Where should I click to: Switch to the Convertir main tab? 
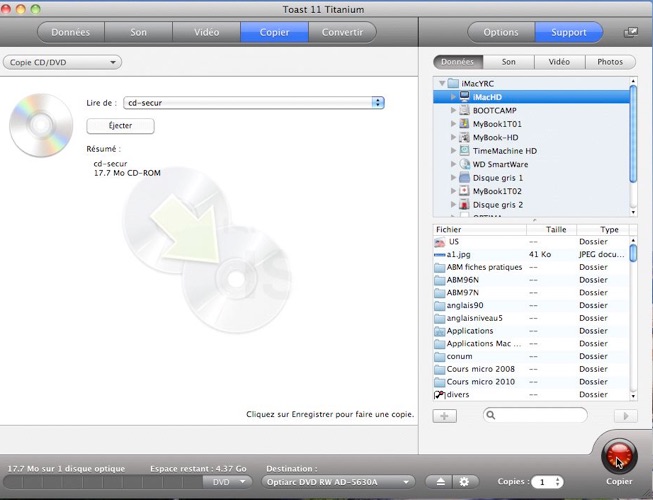pyautogui.click(x=342, y=32)
